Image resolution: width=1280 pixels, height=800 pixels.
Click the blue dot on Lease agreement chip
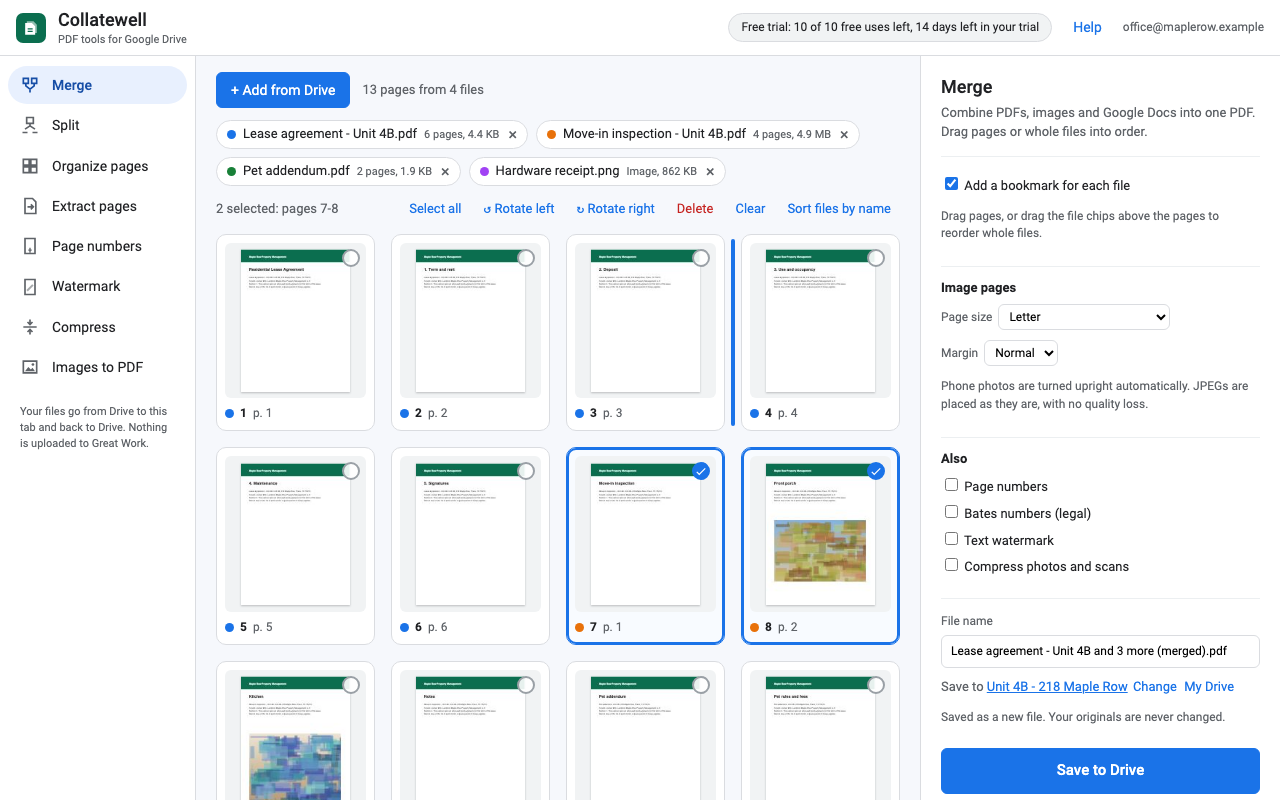(232, 134)
